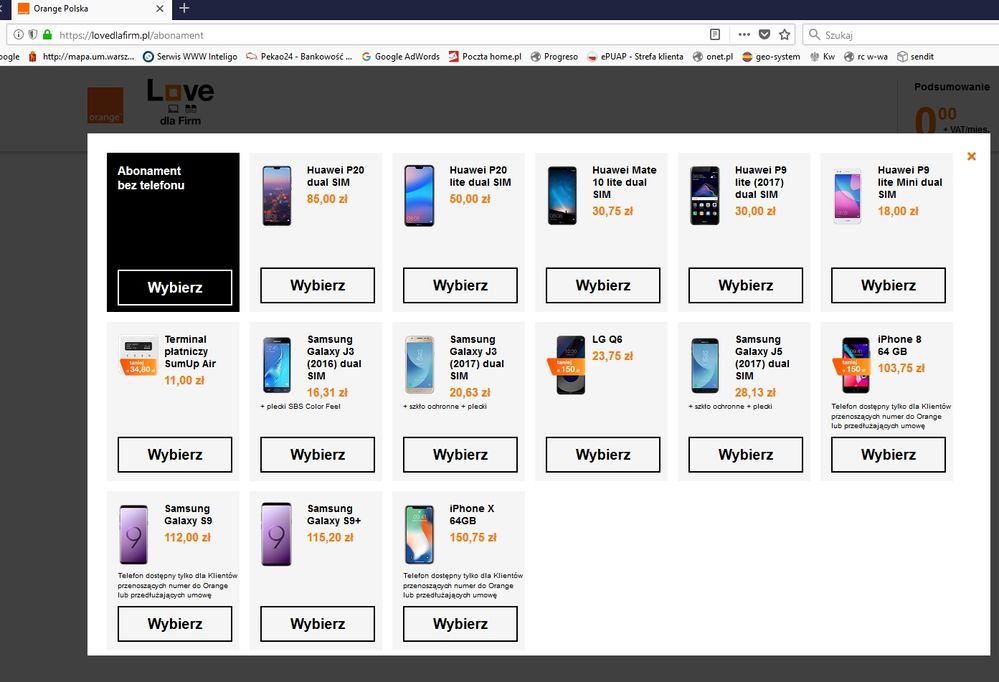999x682 pixels.
Task: Click the site information icon in address bar
Action: (18, 34)
